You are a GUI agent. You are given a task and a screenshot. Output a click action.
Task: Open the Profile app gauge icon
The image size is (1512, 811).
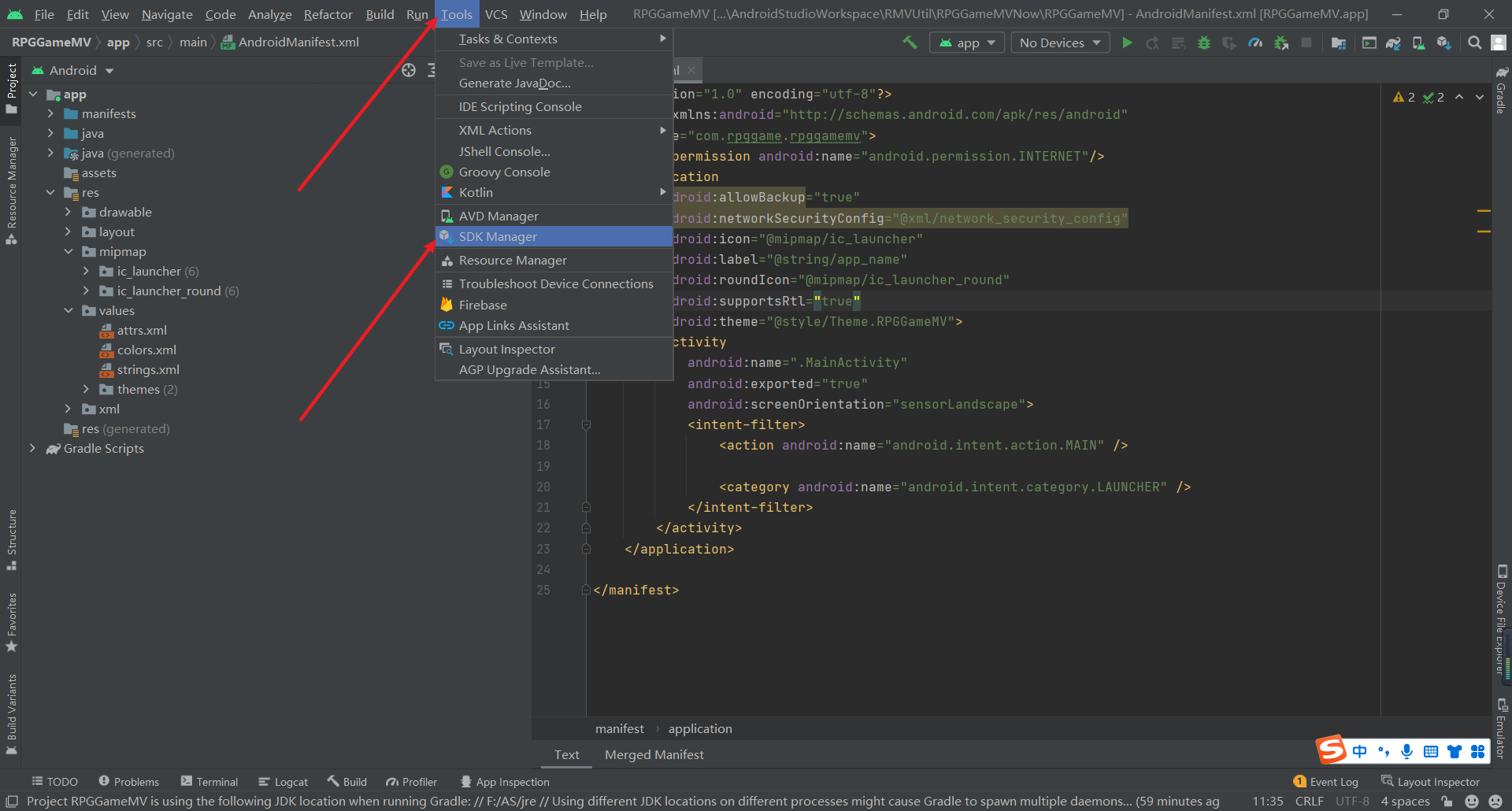point(1255,43)
